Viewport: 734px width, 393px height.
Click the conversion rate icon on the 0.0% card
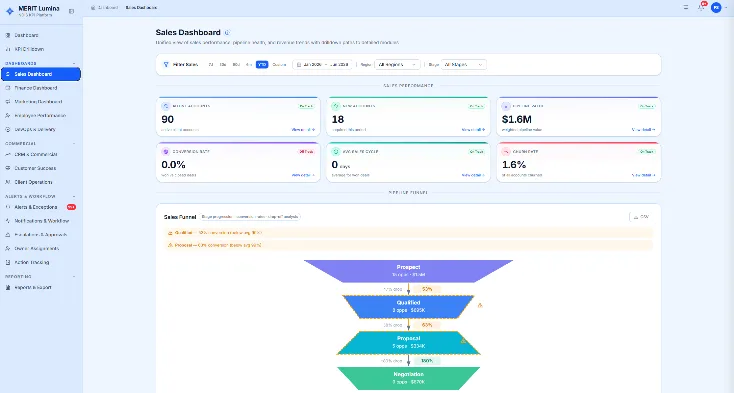(165, 152)
